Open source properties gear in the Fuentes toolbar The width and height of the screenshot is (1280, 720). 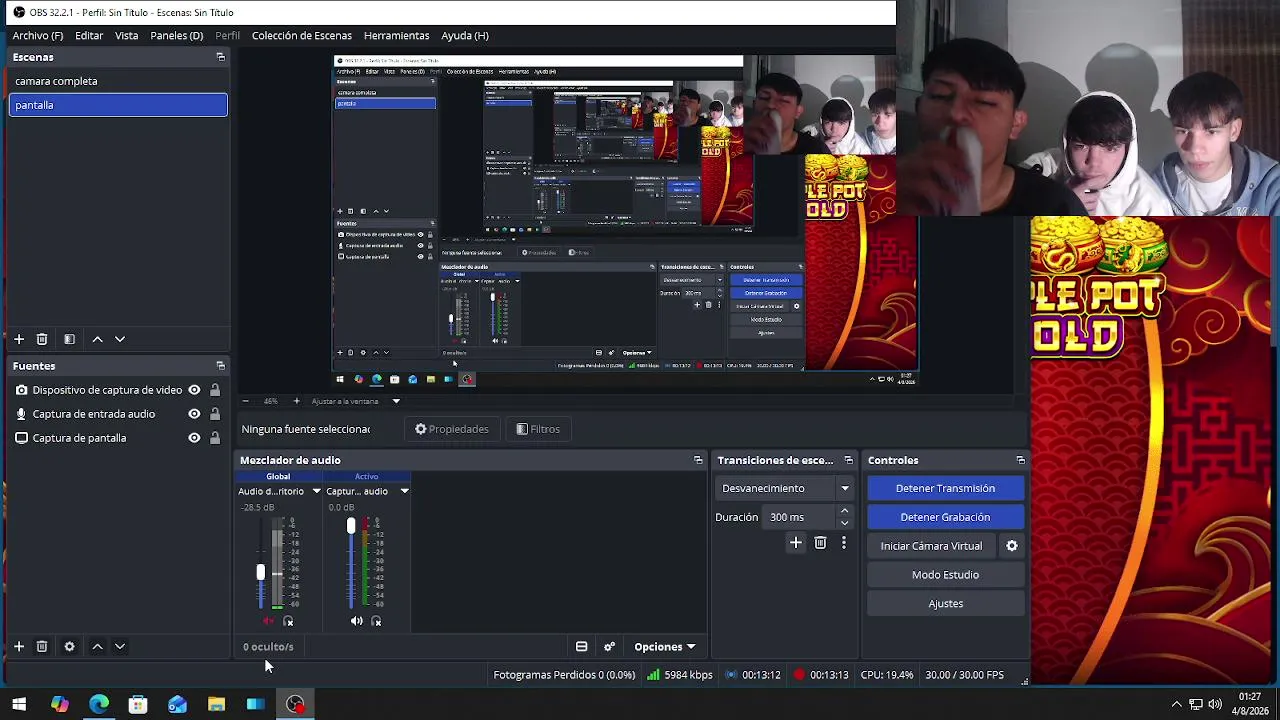click(69, 646)
